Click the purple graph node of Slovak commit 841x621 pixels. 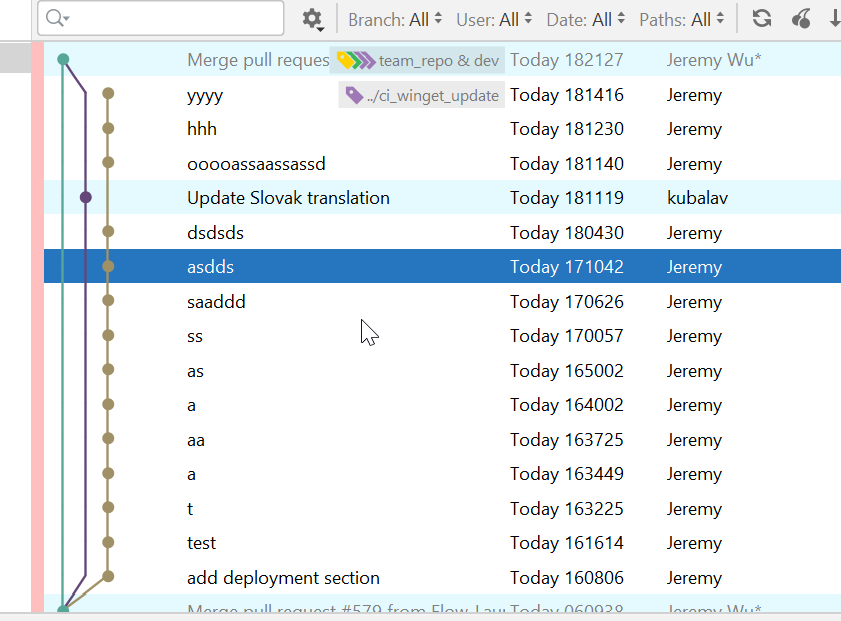point(86,197)
